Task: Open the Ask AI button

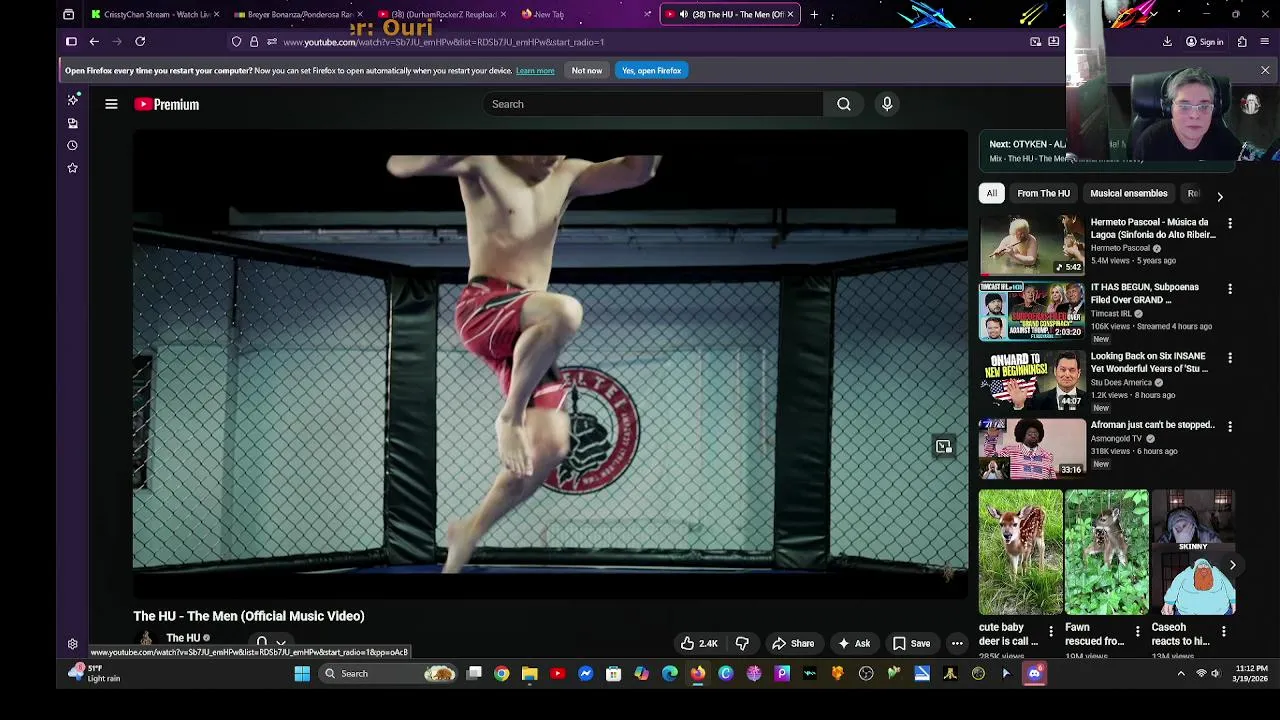Action: [854, 644]
